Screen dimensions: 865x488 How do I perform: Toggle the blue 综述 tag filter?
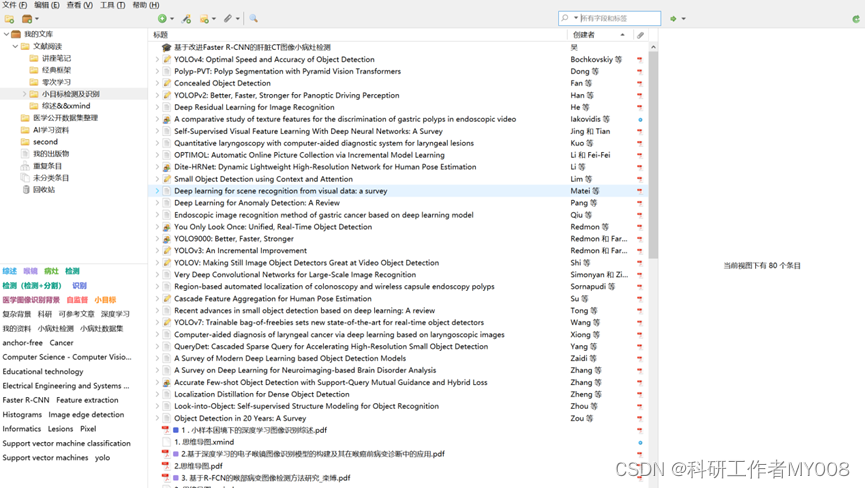[x=9, y=271]
